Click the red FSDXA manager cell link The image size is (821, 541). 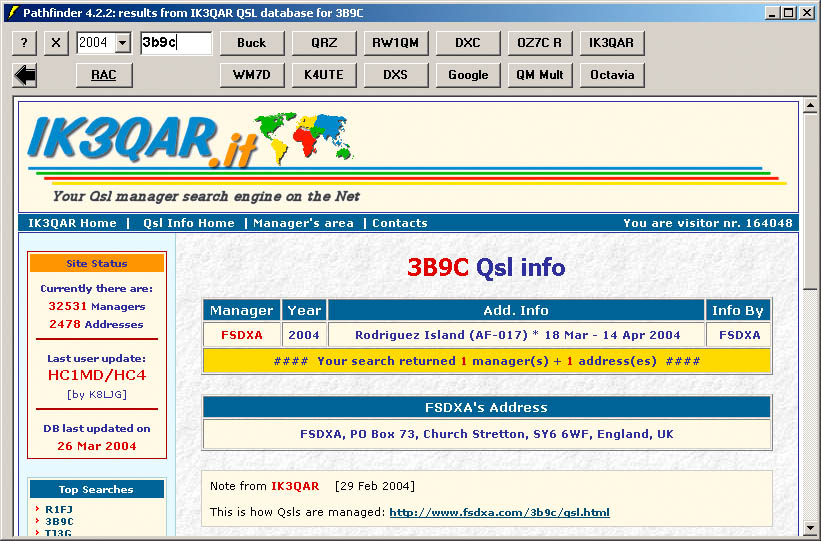click(x=241, y=335)
